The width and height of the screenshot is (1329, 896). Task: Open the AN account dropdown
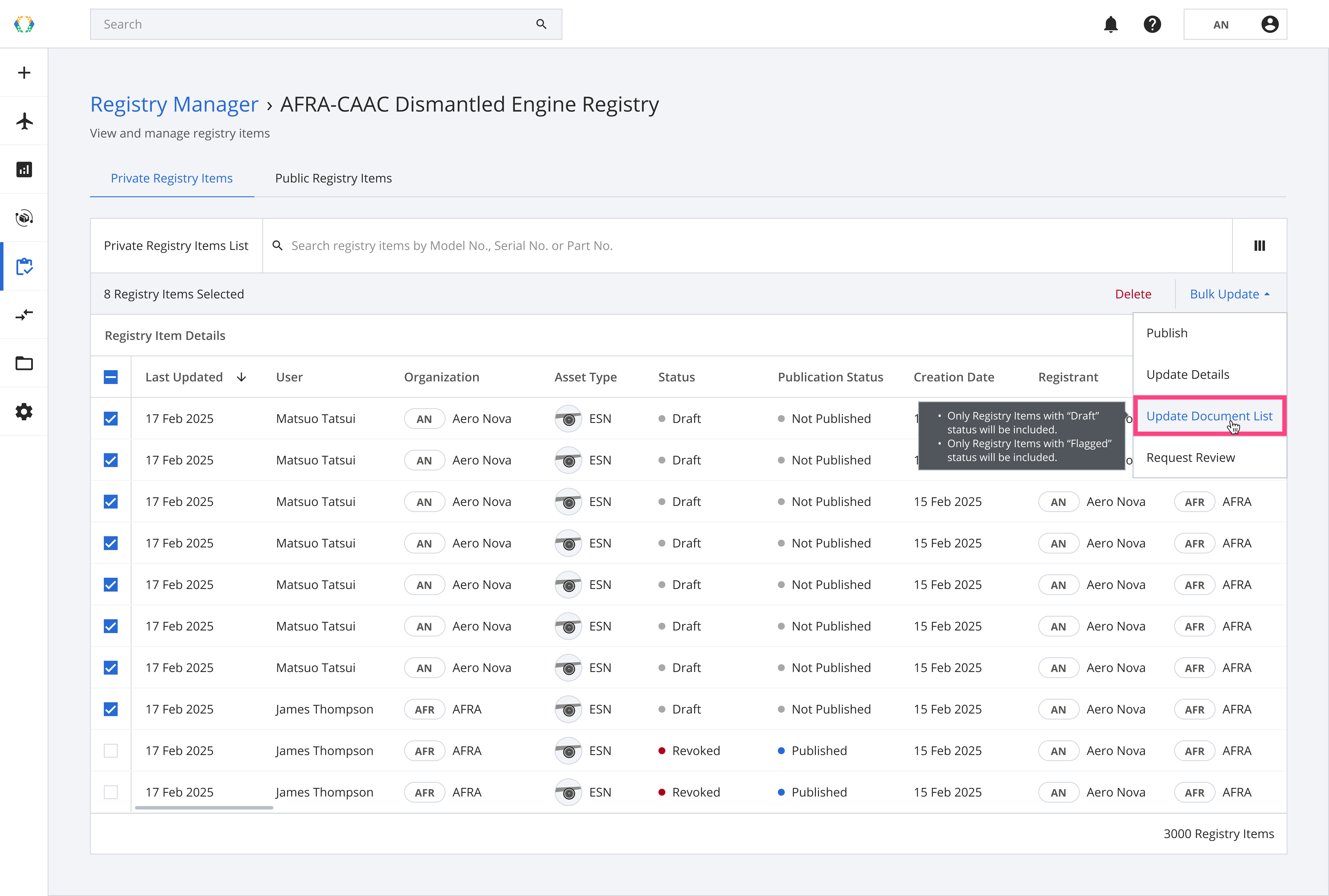point(1235,25)
